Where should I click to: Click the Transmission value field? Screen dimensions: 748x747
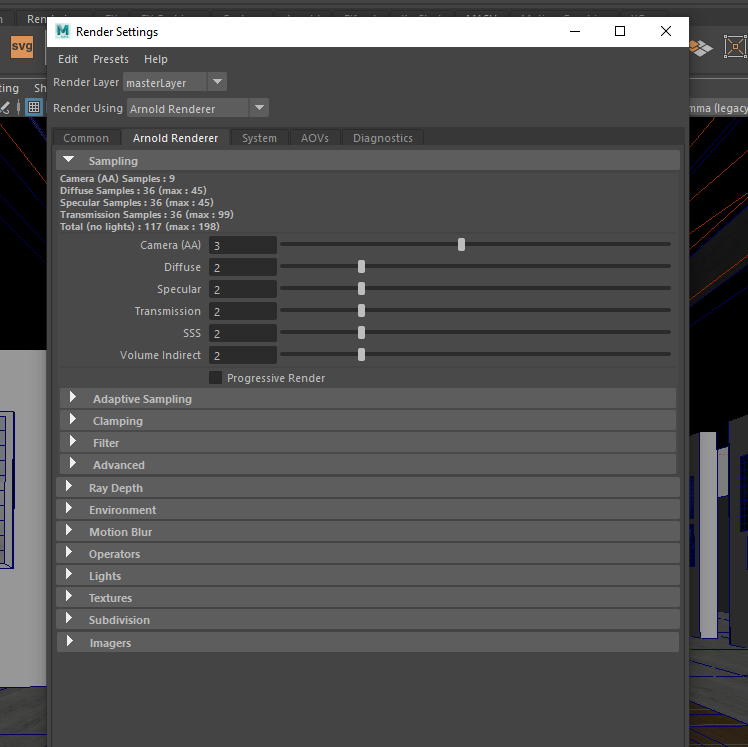243,311
